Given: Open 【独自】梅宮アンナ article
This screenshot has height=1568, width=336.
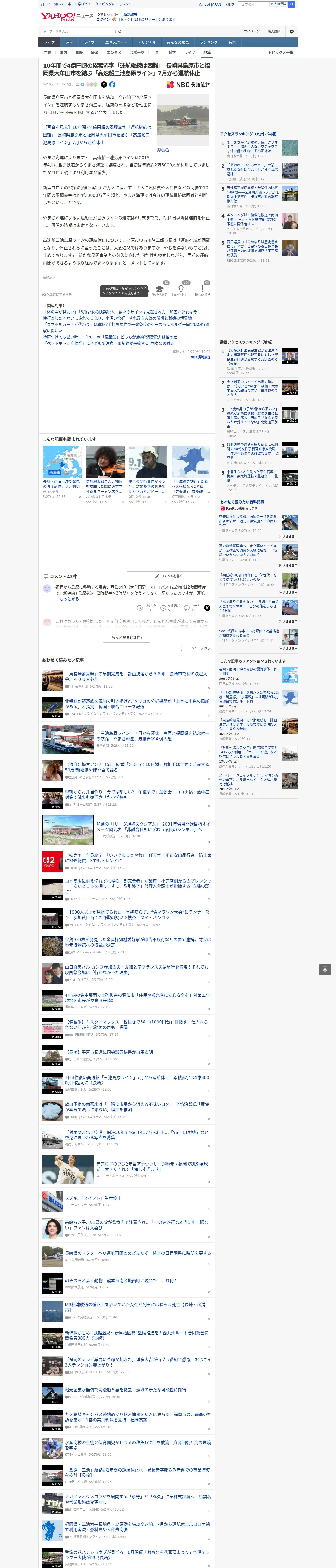Looking at the screenshot, I should pos(137,767).
